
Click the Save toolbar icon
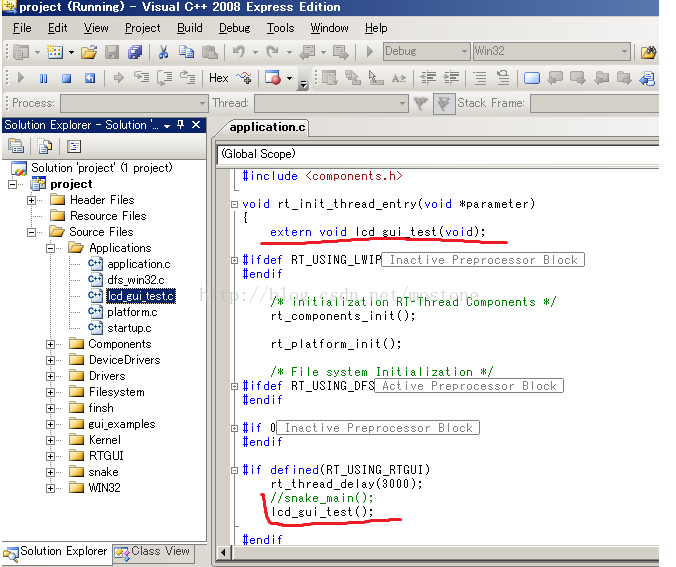click(112, 52)
